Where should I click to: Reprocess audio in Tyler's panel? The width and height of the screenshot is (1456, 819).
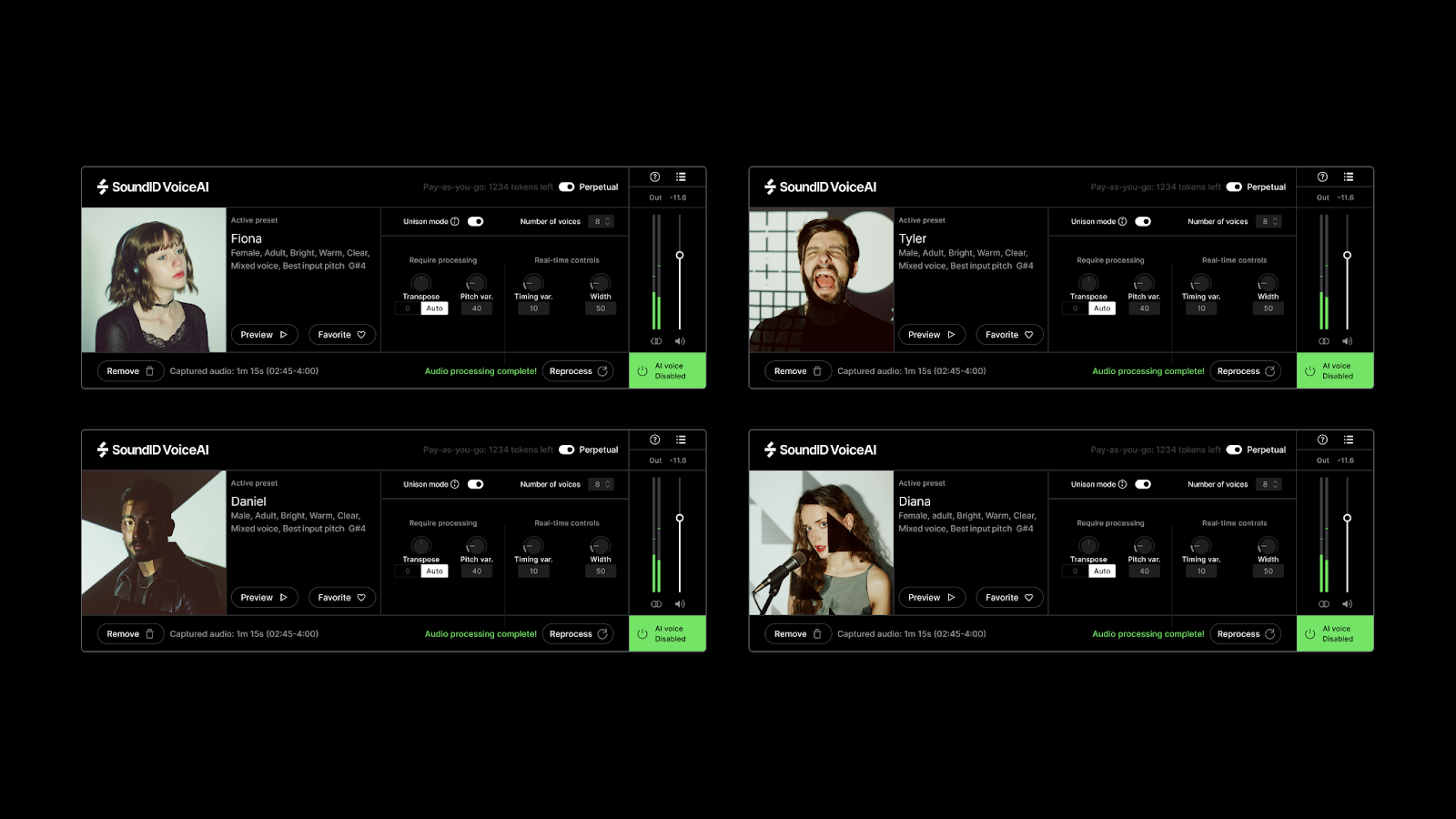point(1245,371)
